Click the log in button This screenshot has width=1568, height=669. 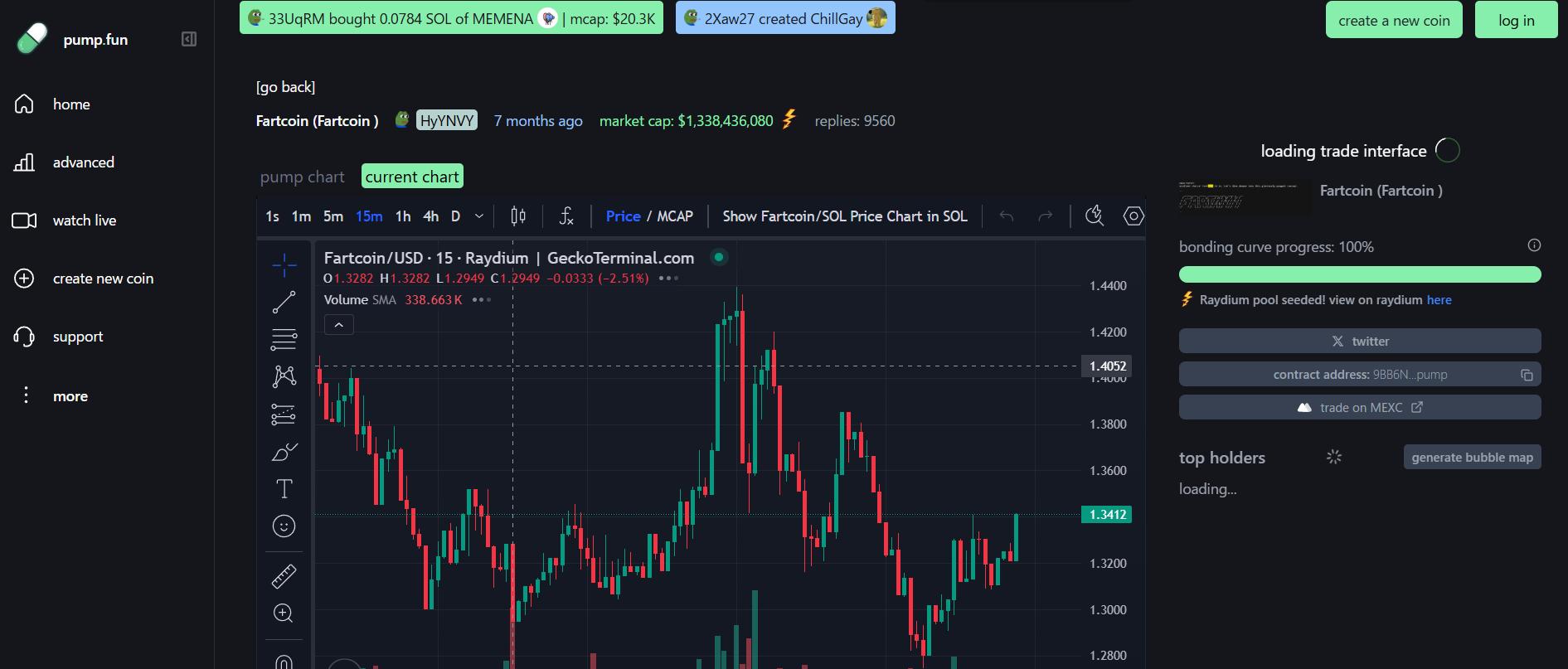tap(1517, 20)
